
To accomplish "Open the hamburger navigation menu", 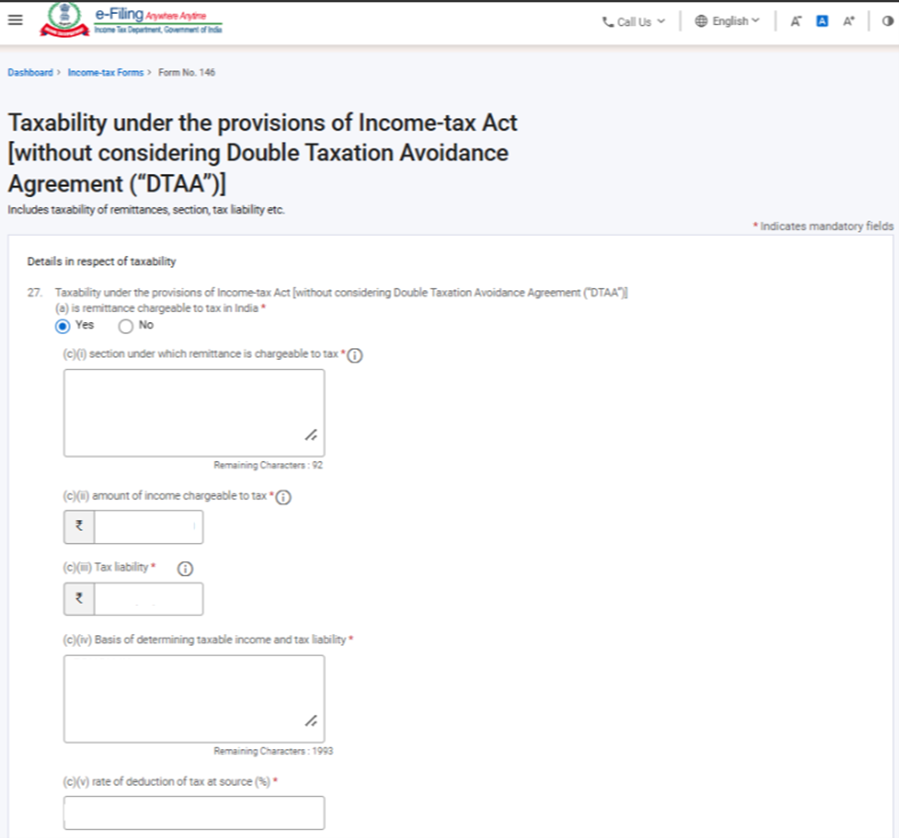I will click(x=14, y=21).
